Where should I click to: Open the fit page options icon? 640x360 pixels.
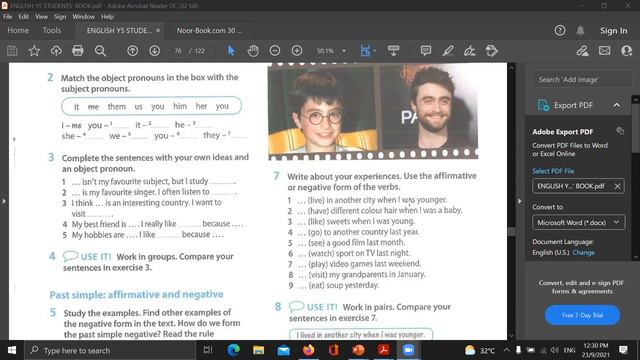click(365, 51)
